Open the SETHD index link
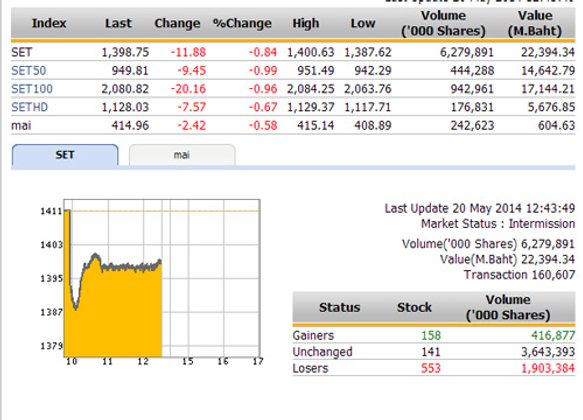Screen dimensions: 583x420 pos(29,107)
